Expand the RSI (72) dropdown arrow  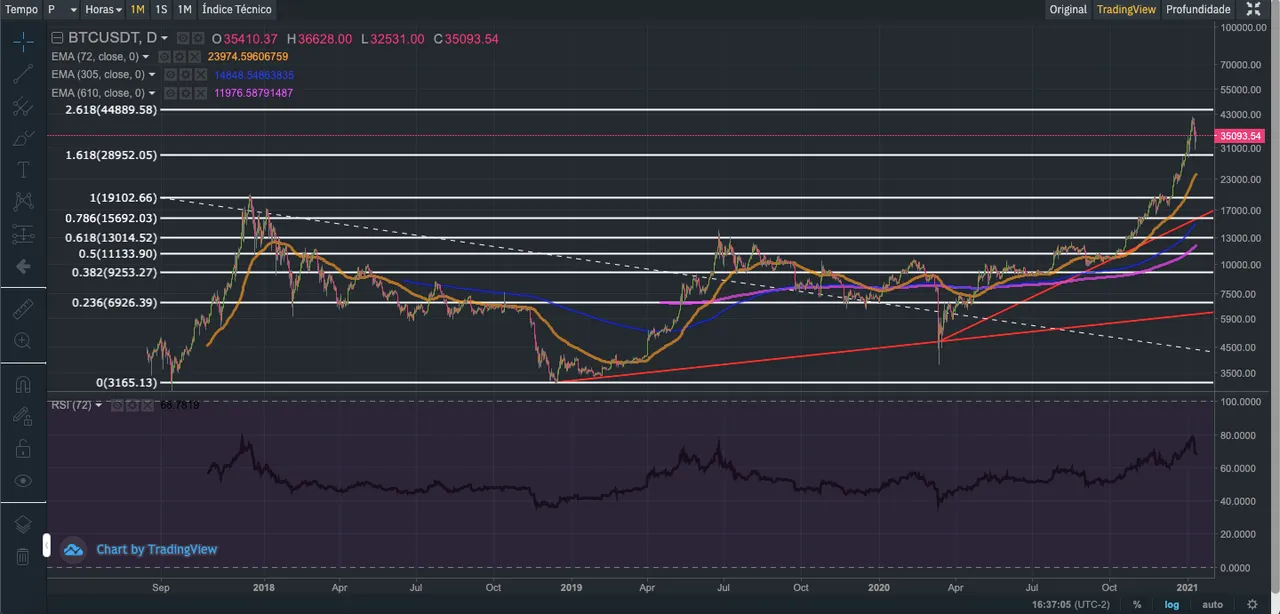pyautogui.click(x=98, y=405)
